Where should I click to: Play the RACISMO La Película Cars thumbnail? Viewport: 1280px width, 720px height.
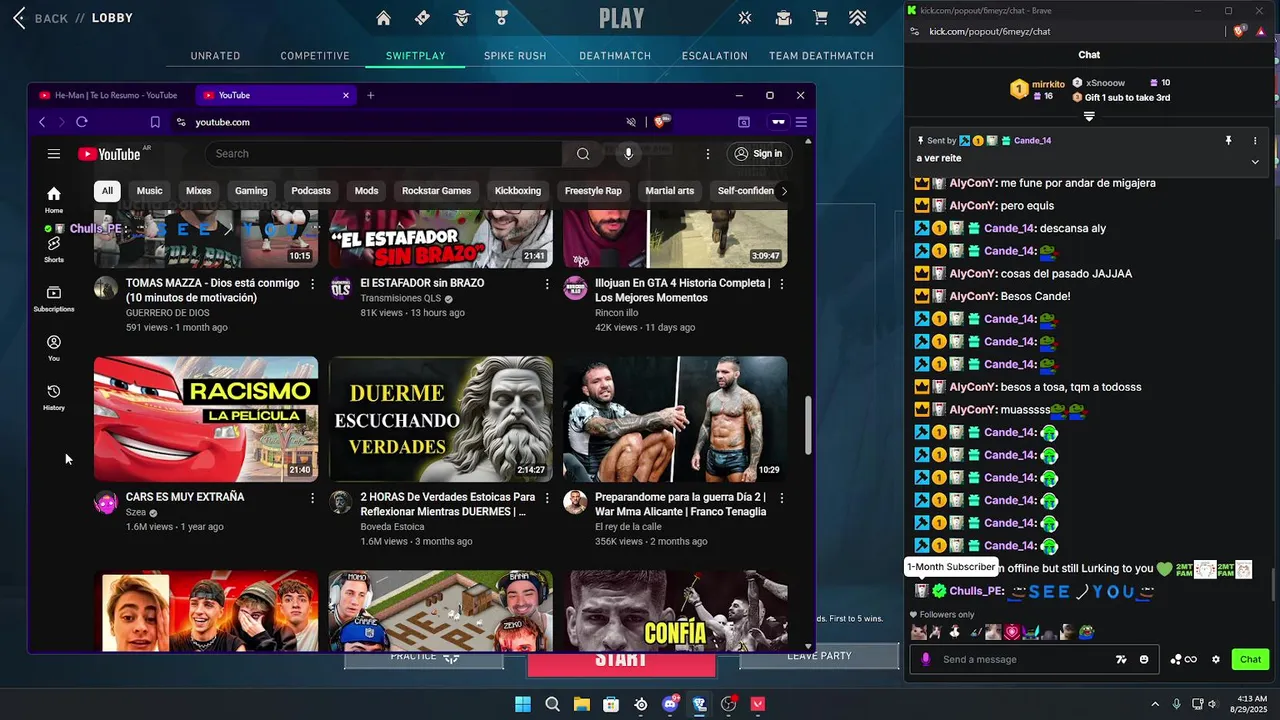click(206, 419)
